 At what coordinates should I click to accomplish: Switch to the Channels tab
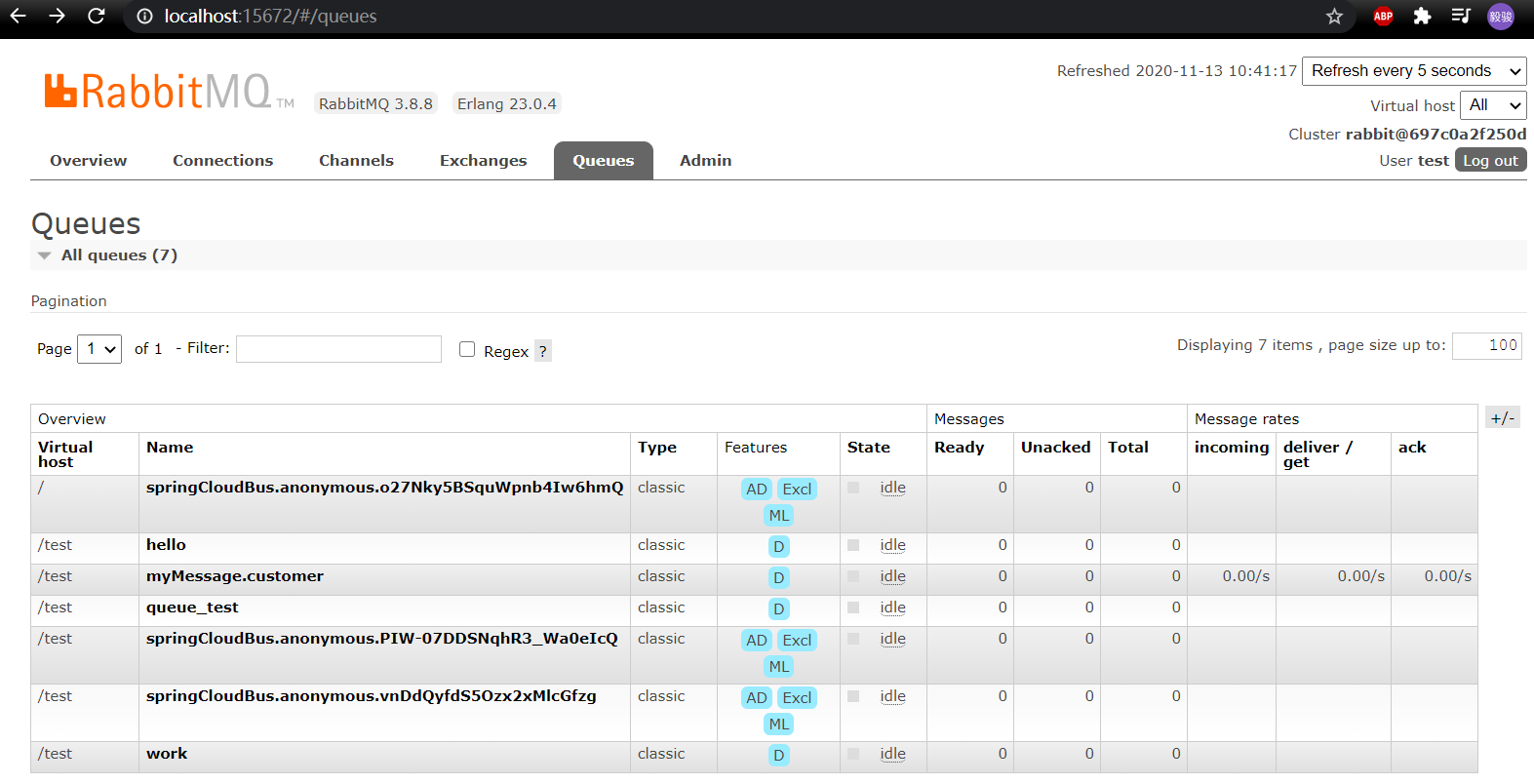pyautogui.click(x=356, y=161)
